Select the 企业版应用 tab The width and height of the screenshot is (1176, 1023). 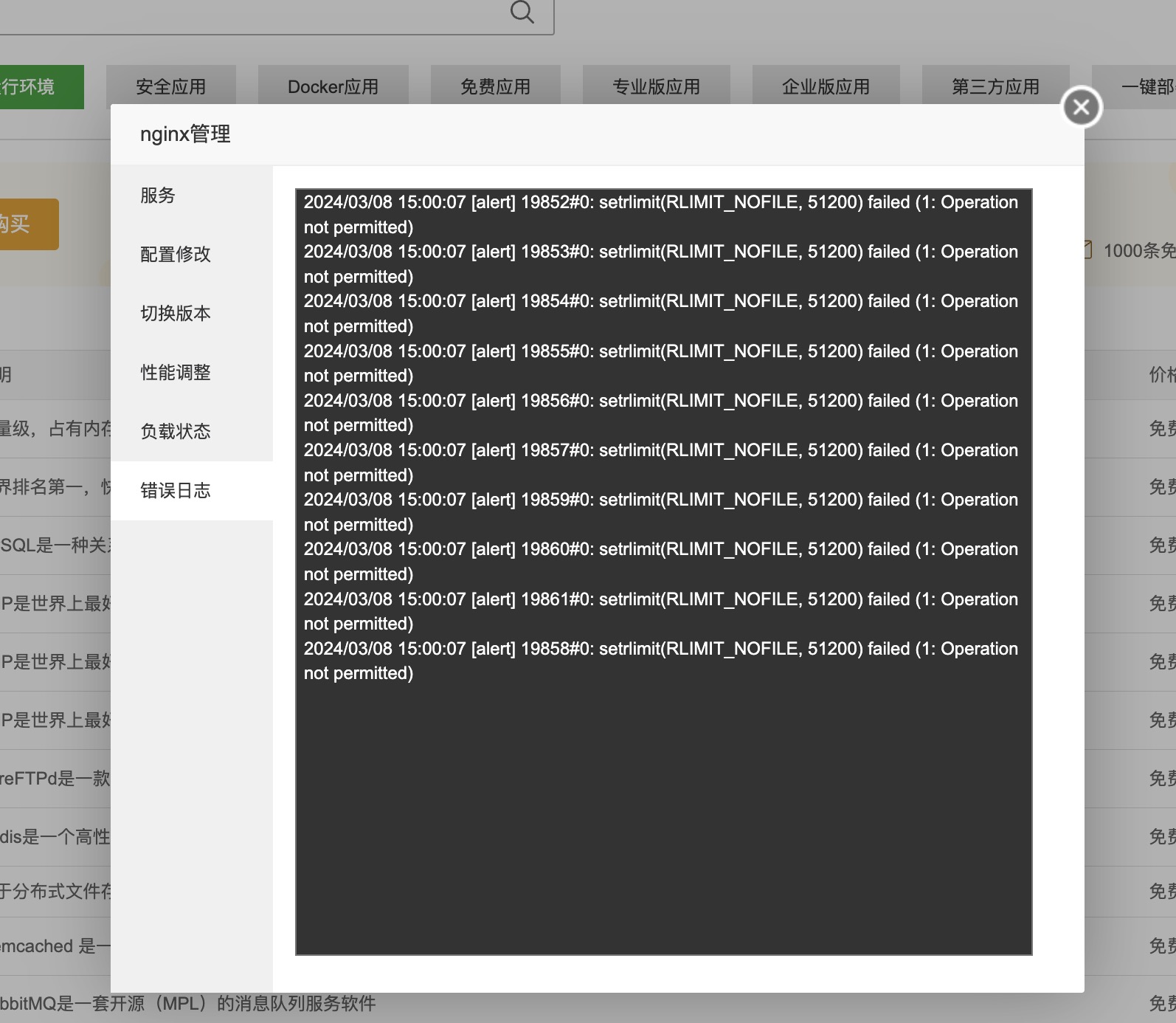[826, 86]
